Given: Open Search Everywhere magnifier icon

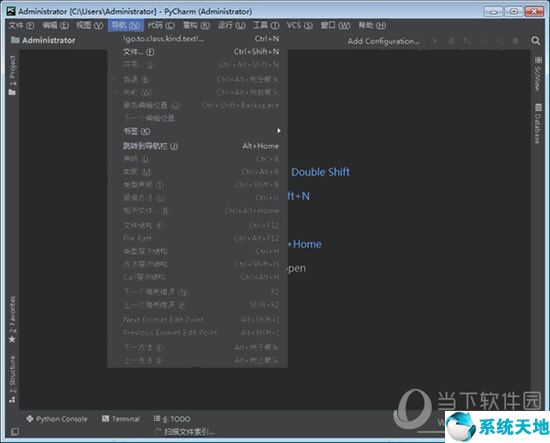Looking at the screenshot, I should (535, 41).
